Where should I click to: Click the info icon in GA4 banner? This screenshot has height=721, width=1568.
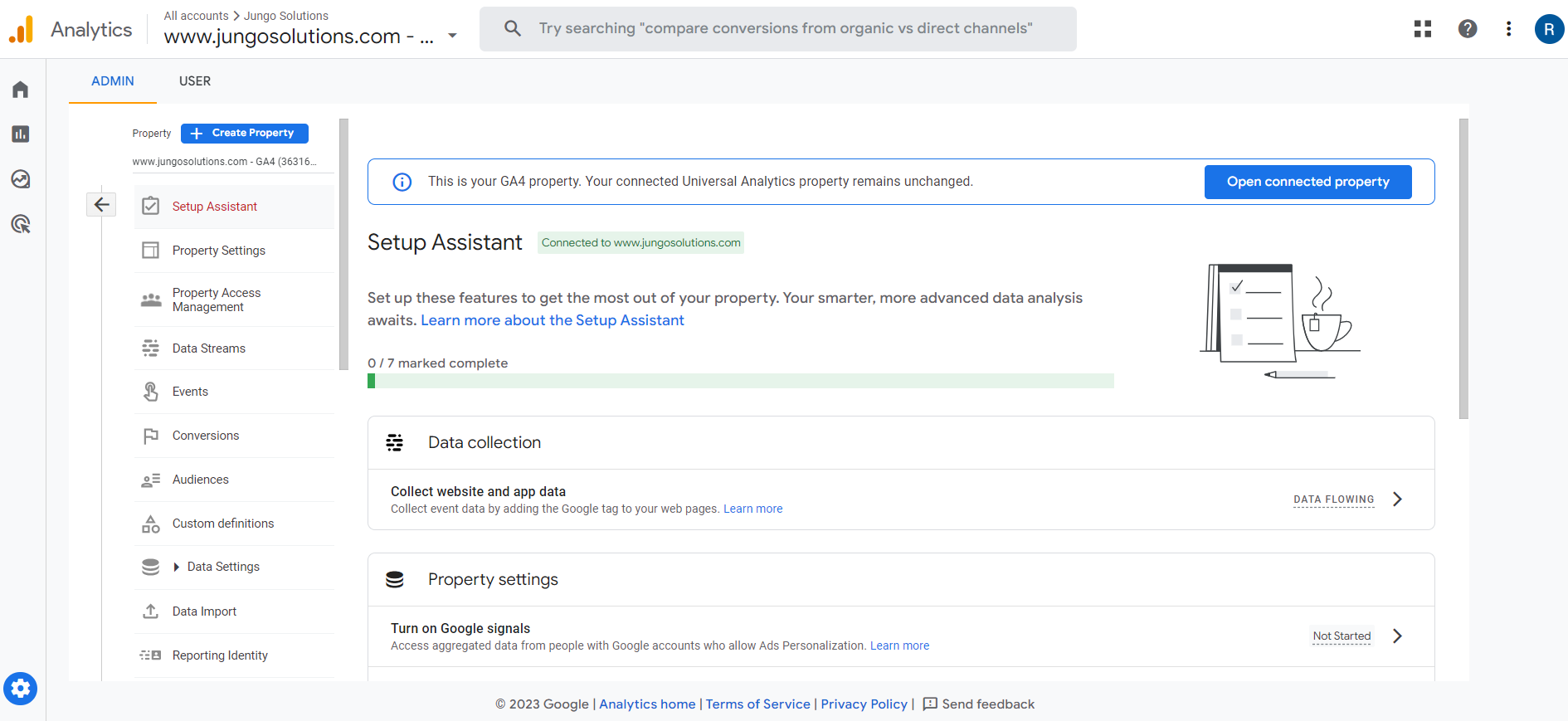[x=402, y=182]
